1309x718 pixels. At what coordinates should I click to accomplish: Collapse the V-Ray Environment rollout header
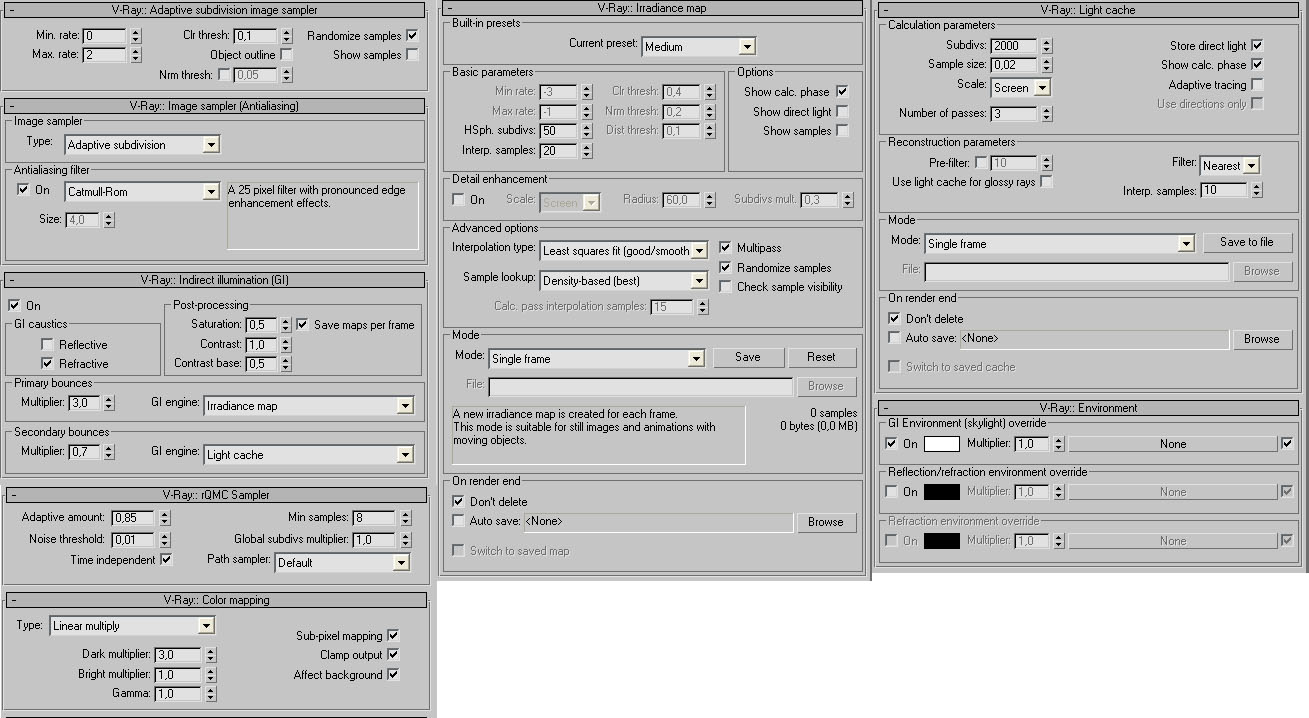(1088, 408)
